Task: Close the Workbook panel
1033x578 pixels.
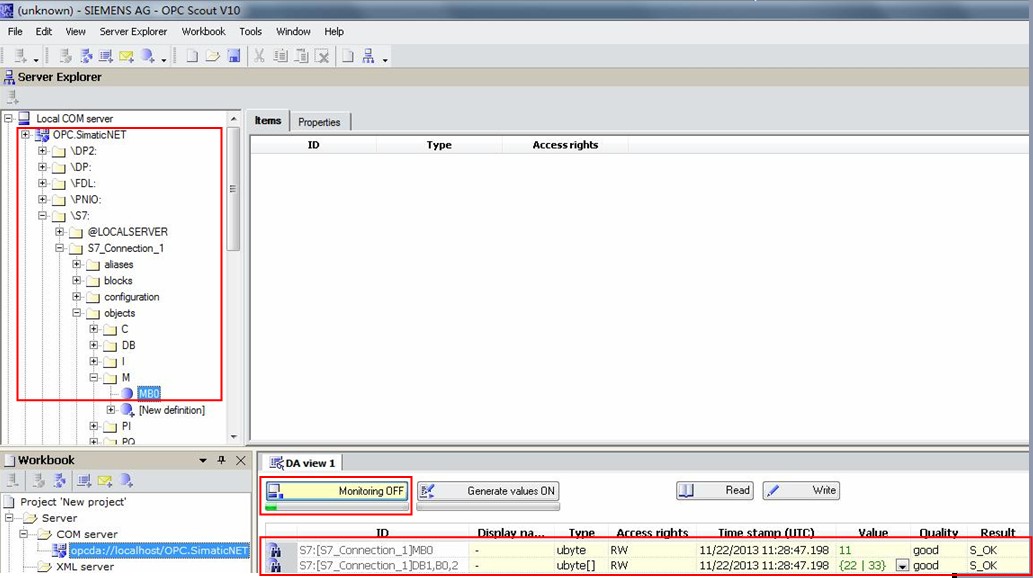Action: point(240,460)
